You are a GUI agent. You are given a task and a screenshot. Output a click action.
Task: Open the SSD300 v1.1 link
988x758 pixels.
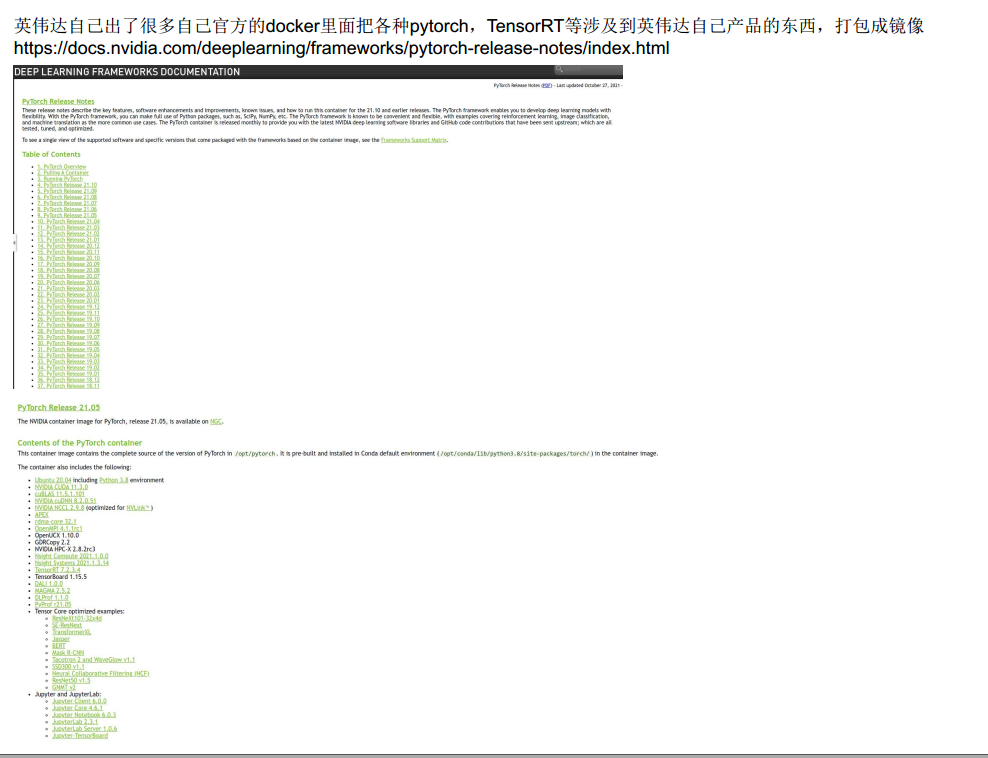(x=68, y=667)
